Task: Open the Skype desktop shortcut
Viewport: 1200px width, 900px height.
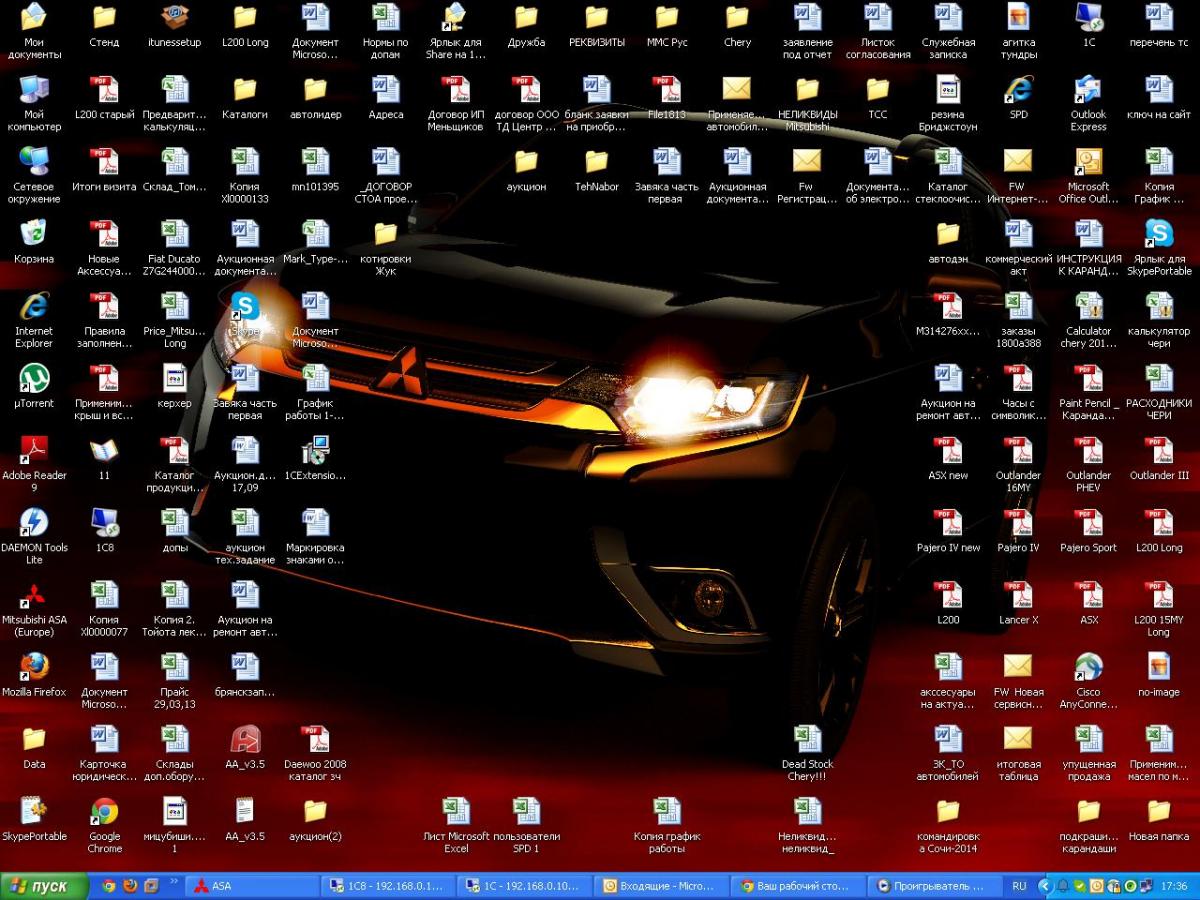Action: click(x=244, y=308)
